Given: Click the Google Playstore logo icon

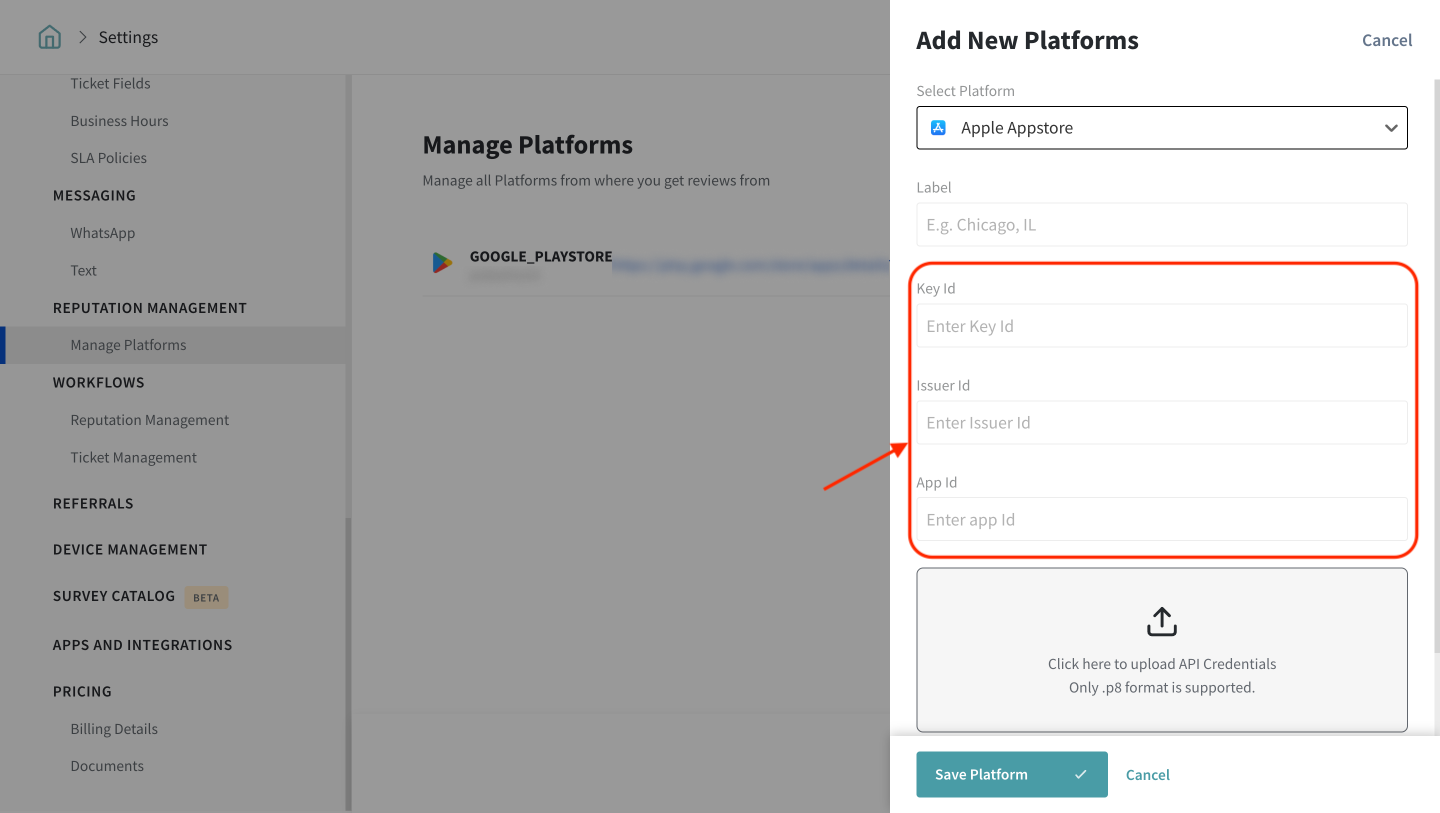Looking at the screenshot, I should tap(442, 263).
